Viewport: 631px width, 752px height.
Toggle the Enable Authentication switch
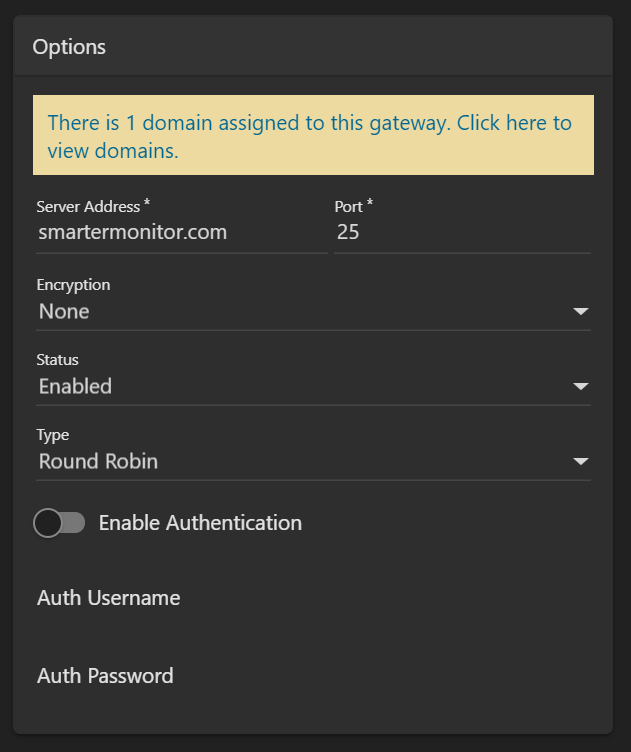point(60,523)
